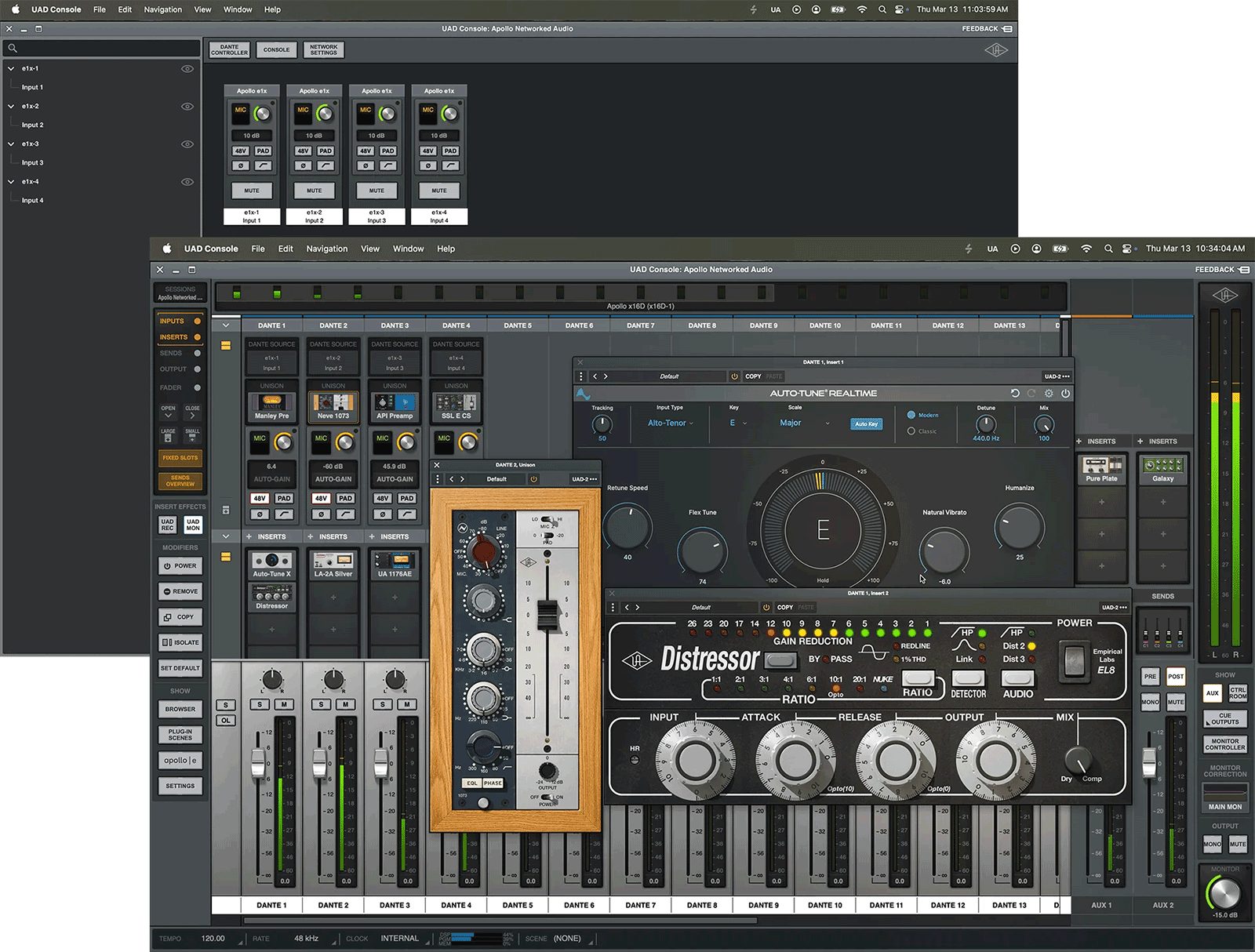This screenshot has width=1255, height=952.
Task: Open the Scale Major dropdown in Auto-Tune
Action: tap(805, 423)
